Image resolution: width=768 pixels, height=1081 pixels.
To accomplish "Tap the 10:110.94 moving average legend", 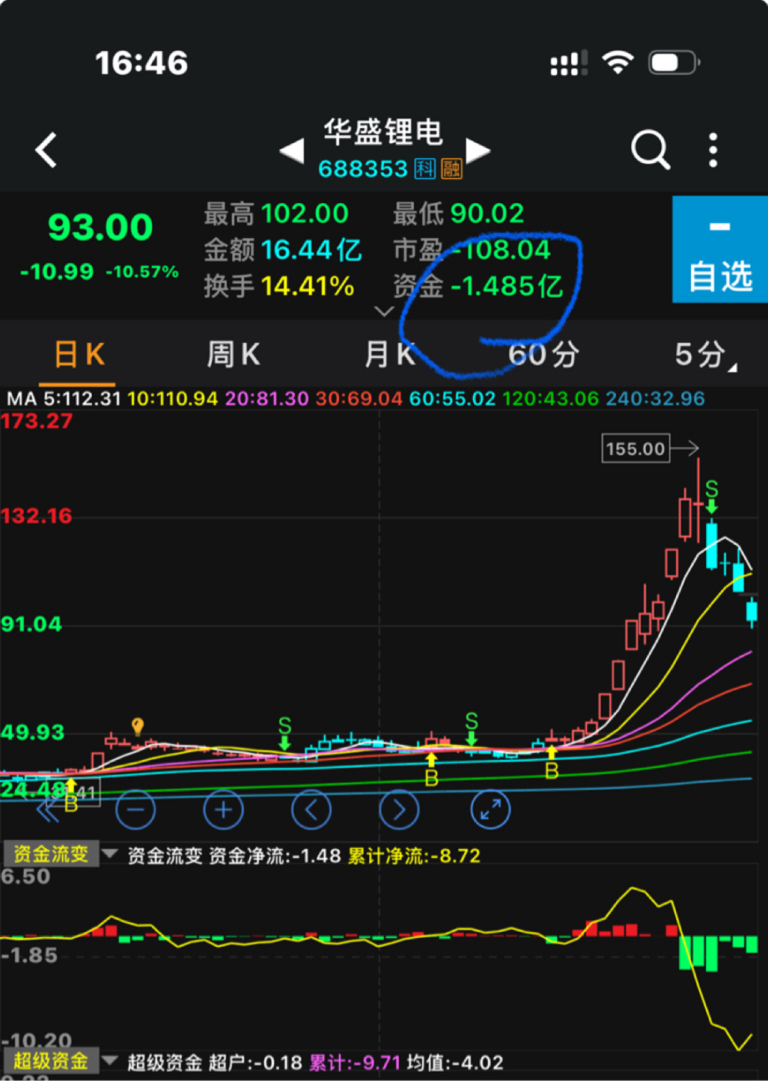I will [x=172, y=398].
